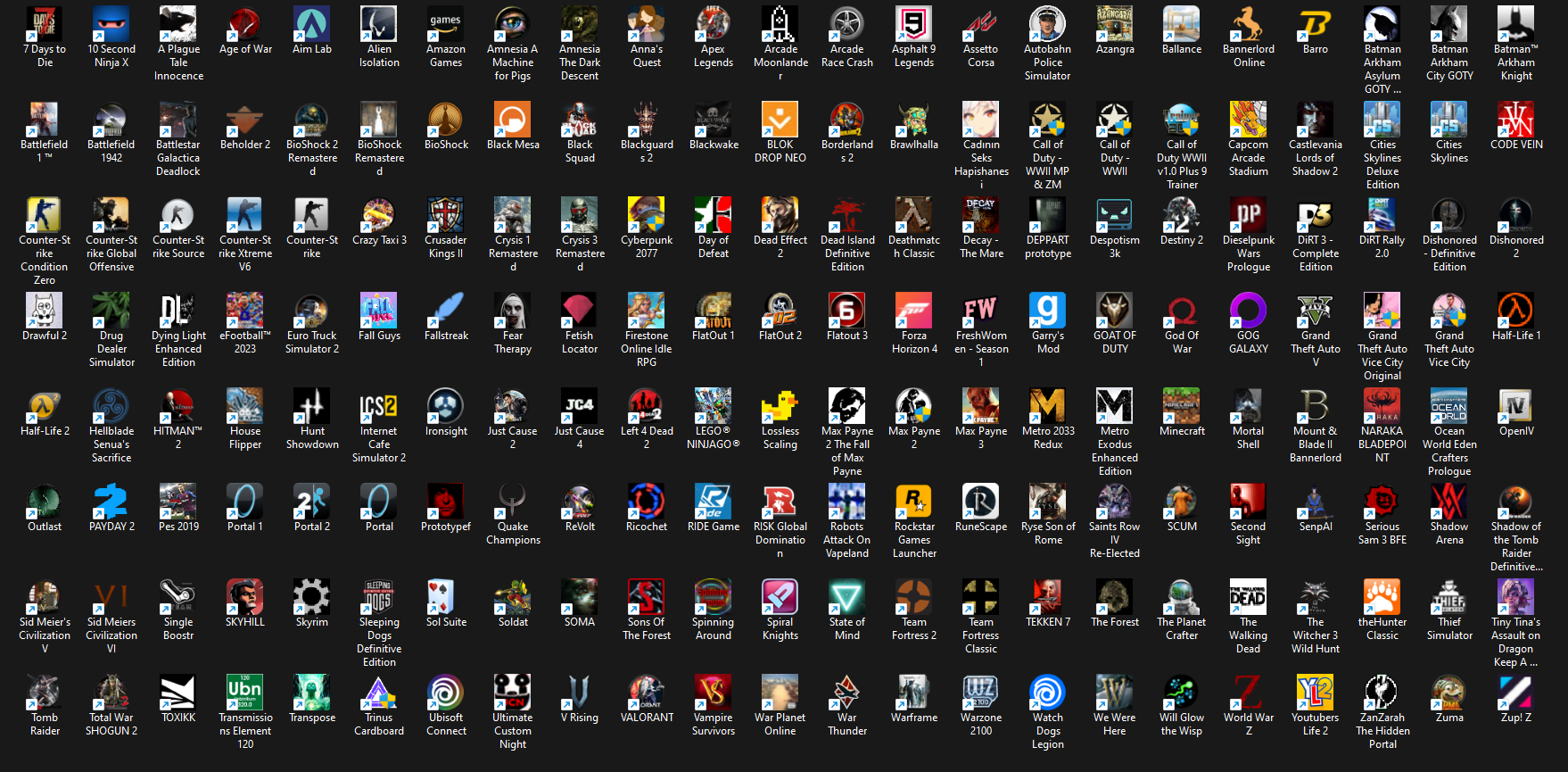The width and height of the screenshot is (1568, 772).
Task: Click the "Sol Suite" label text
Action: point(446,622)
